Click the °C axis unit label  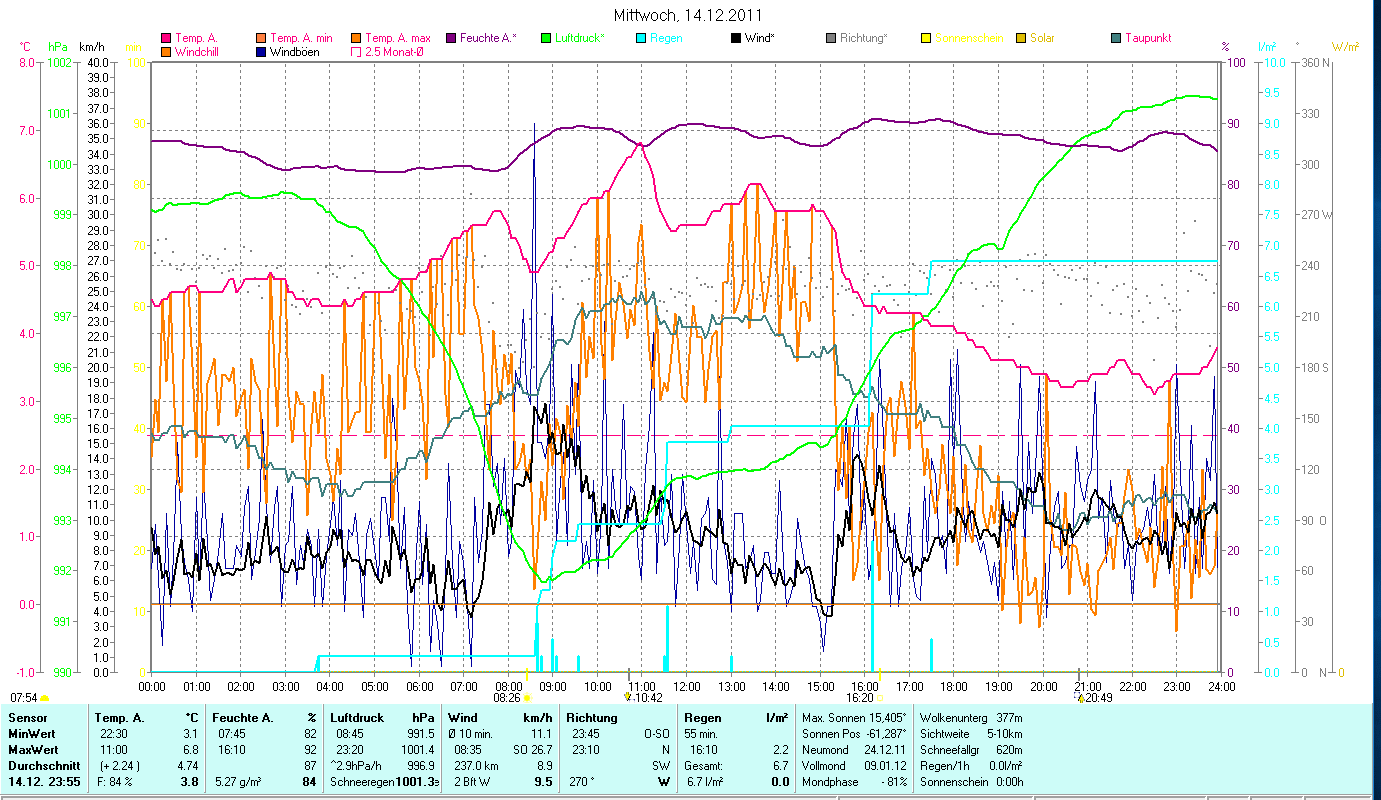pyautogui.click(x=25, y=46)
